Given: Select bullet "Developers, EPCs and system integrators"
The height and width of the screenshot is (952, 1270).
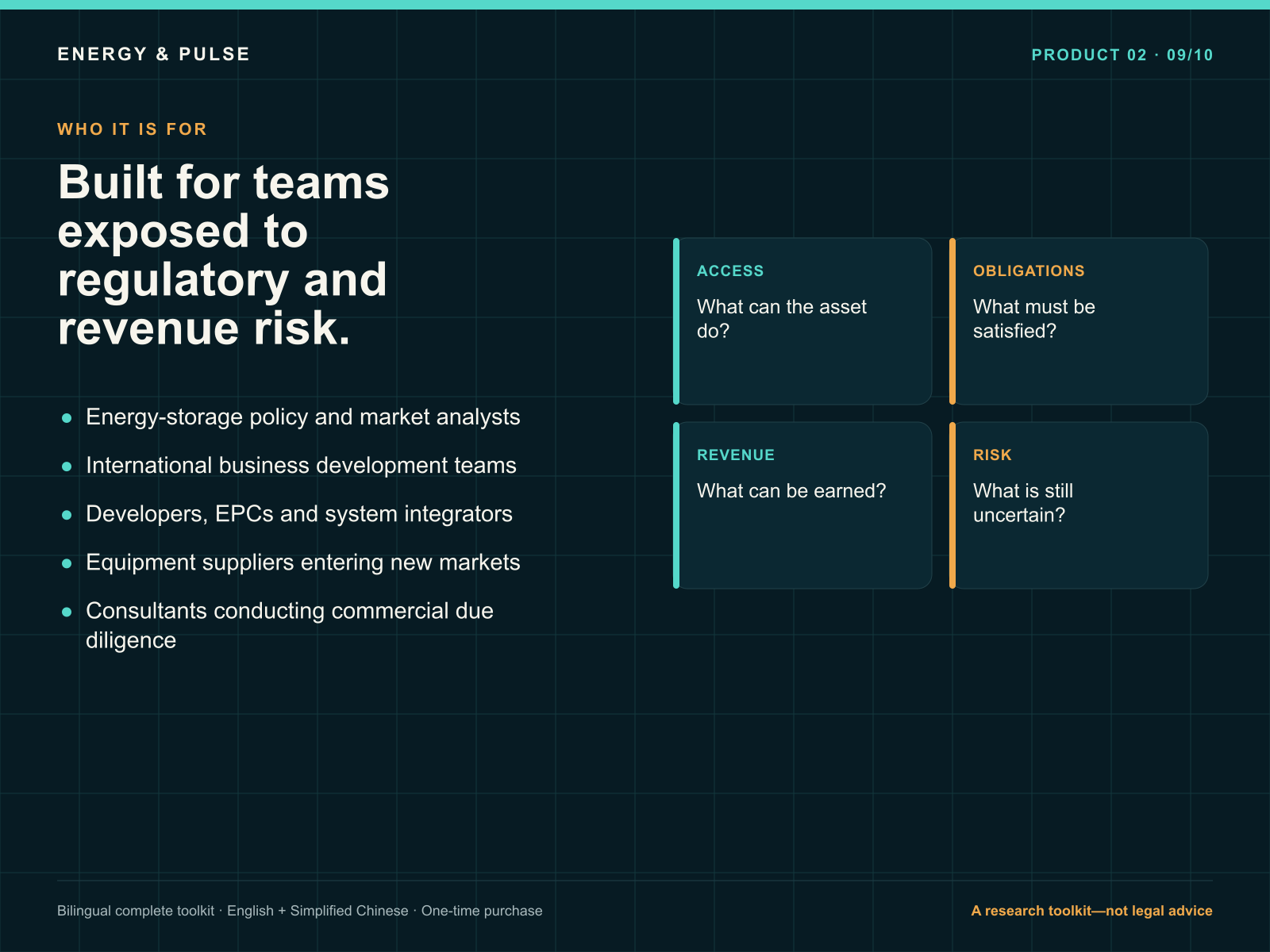Looking at the screenshot, I should [299, 513].
